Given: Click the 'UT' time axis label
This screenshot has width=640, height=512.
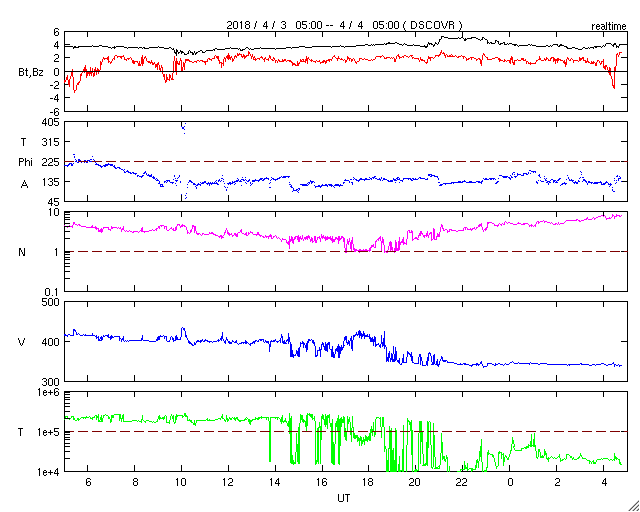Looking at the screenshot, I should click(x=343, y=498).
